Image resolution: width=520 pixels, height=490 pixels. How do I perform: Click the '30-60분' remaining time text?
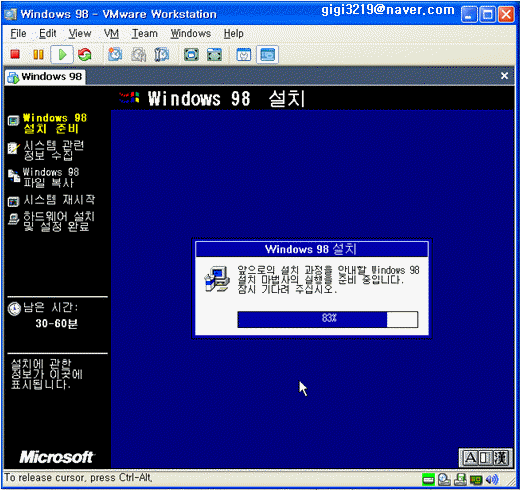tap(56, 323)
